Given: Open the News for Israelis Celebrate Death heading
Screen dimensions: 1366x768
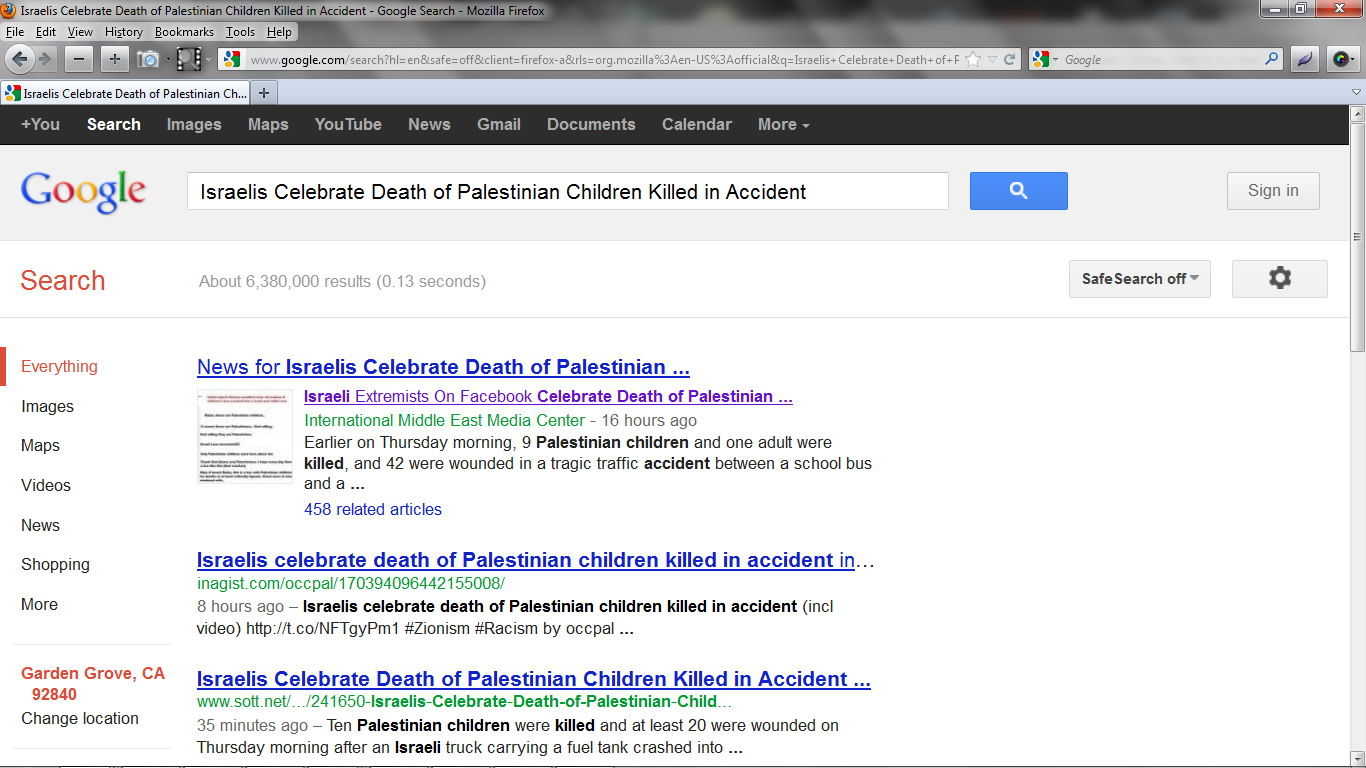Looking at the screenshot, I should [x=443, y=367].
